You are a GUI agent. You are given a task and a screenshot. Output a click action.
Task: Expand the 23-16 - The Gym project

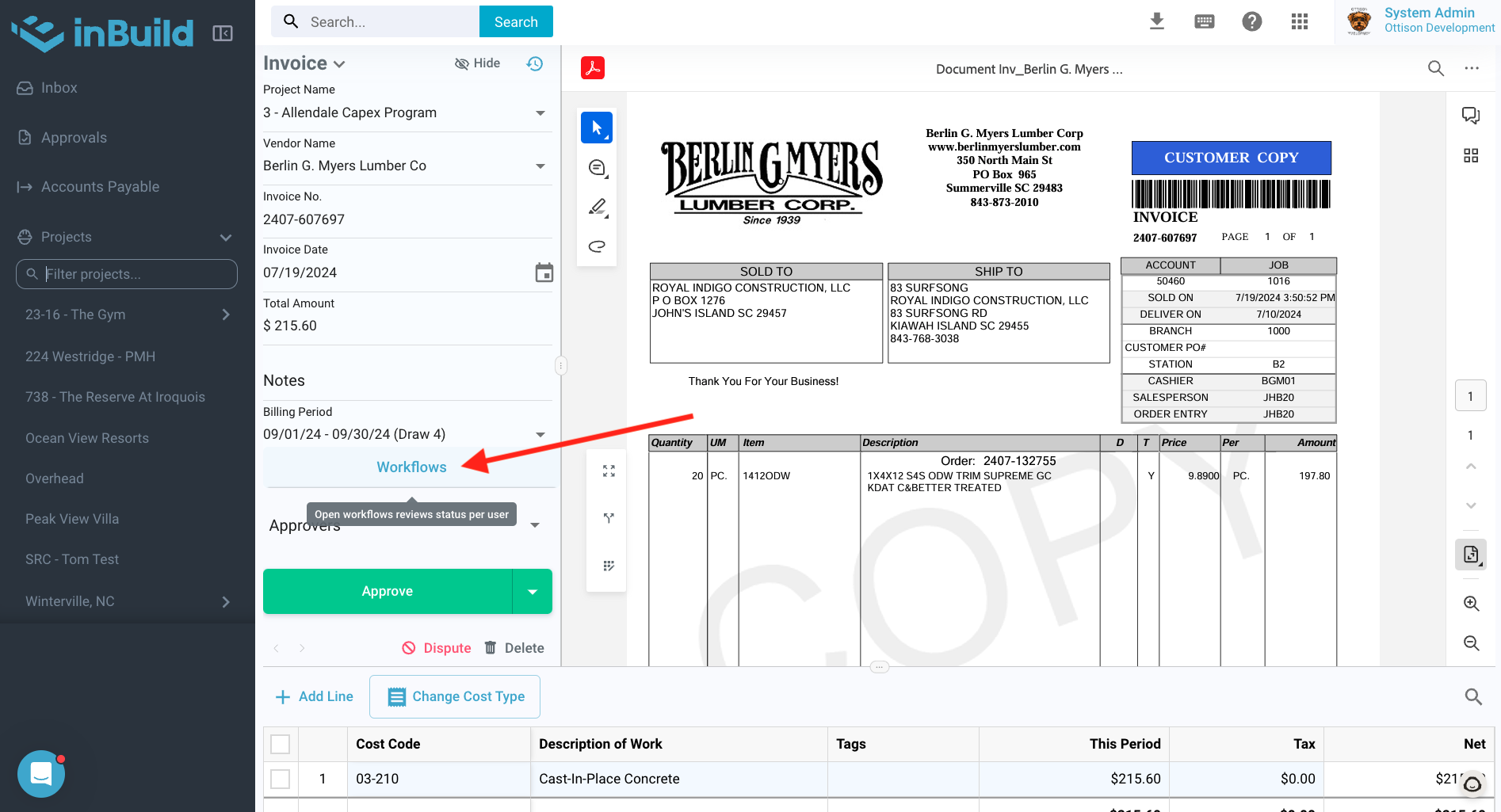[x=226, y=315]
